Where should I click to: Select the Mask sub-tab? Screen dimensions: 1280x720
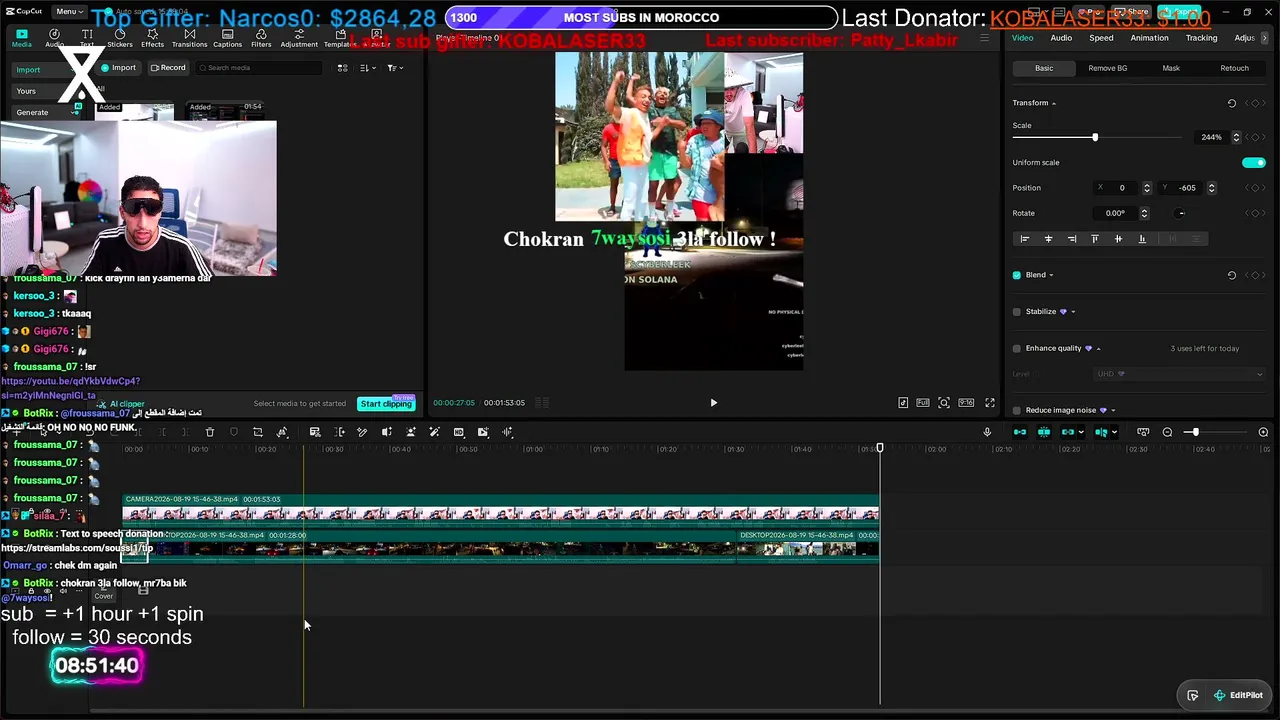pos(1171,68)
